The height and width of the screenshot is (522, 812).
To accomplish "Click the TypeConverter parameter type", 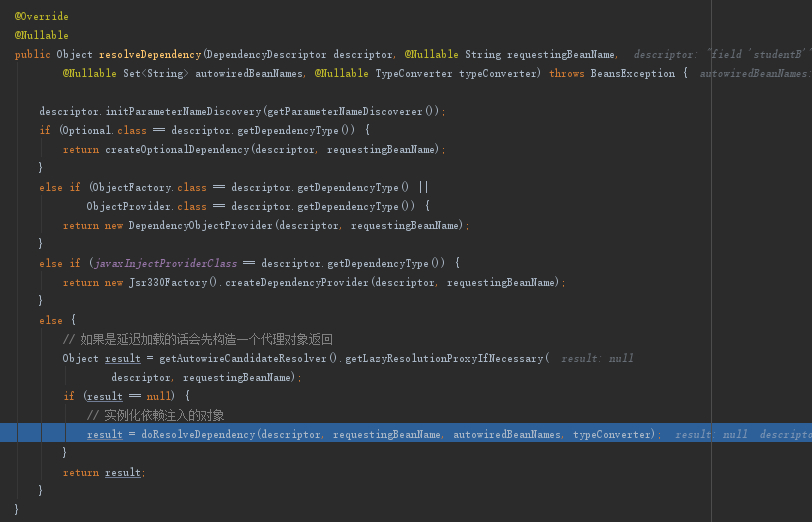I will 414,74.
